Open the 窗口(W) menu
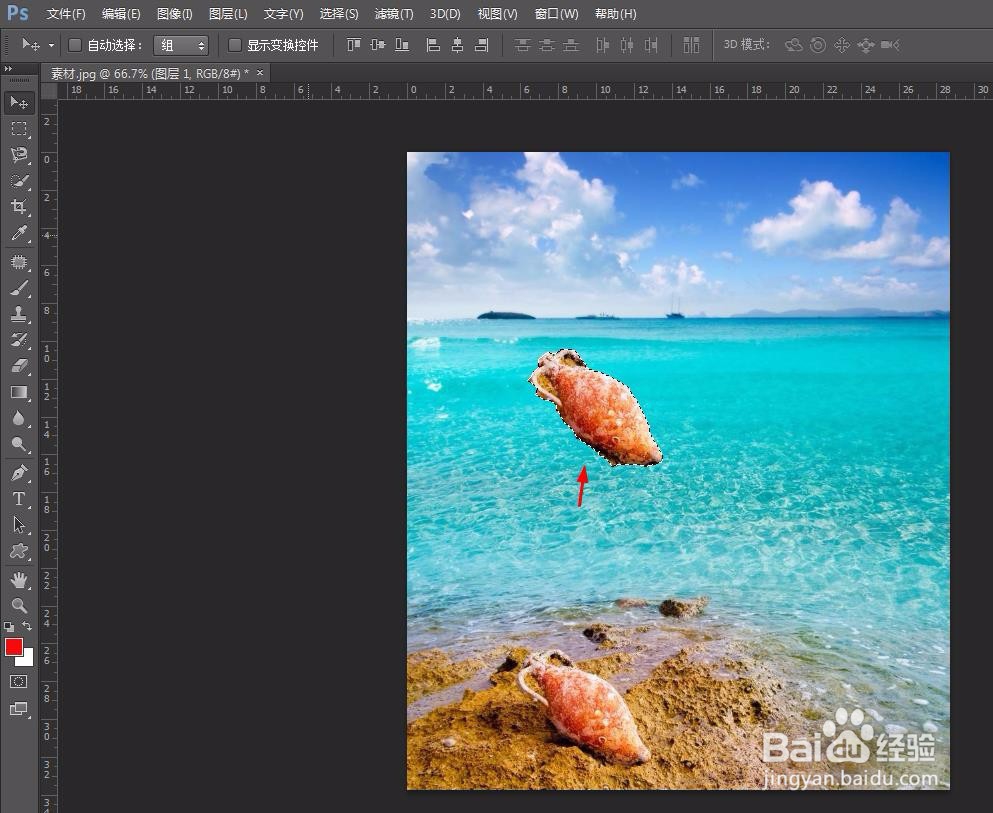Viewport: 993px width, 813px height. (x=556, y=13)
